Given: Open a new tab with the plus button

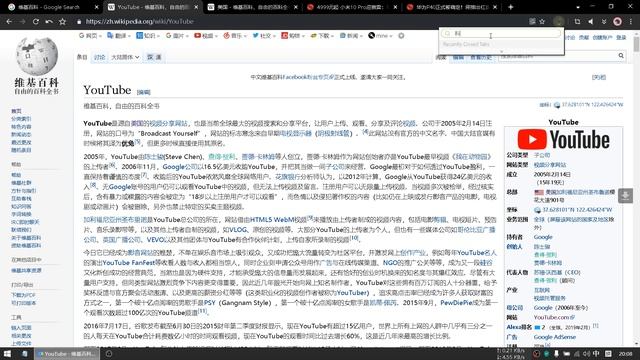Looking at the screenshot, I should [510, 7].
